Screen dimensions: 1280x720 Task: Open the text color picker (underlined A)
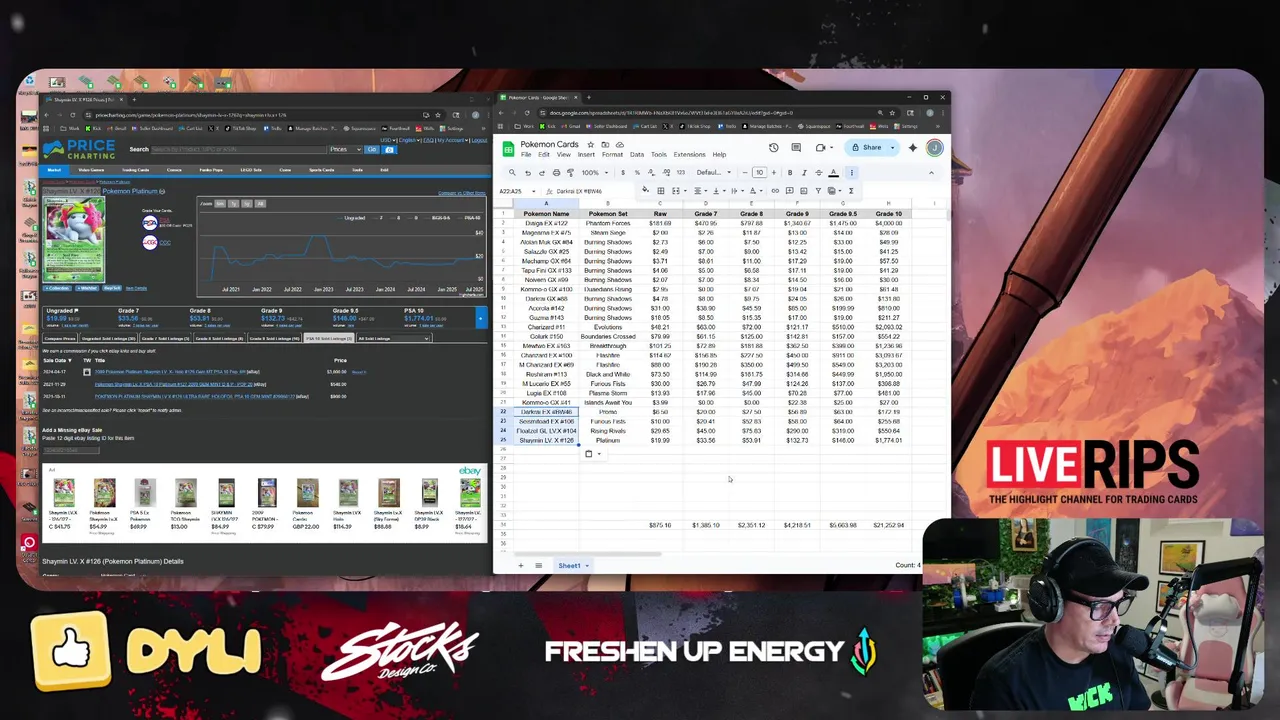833,173
